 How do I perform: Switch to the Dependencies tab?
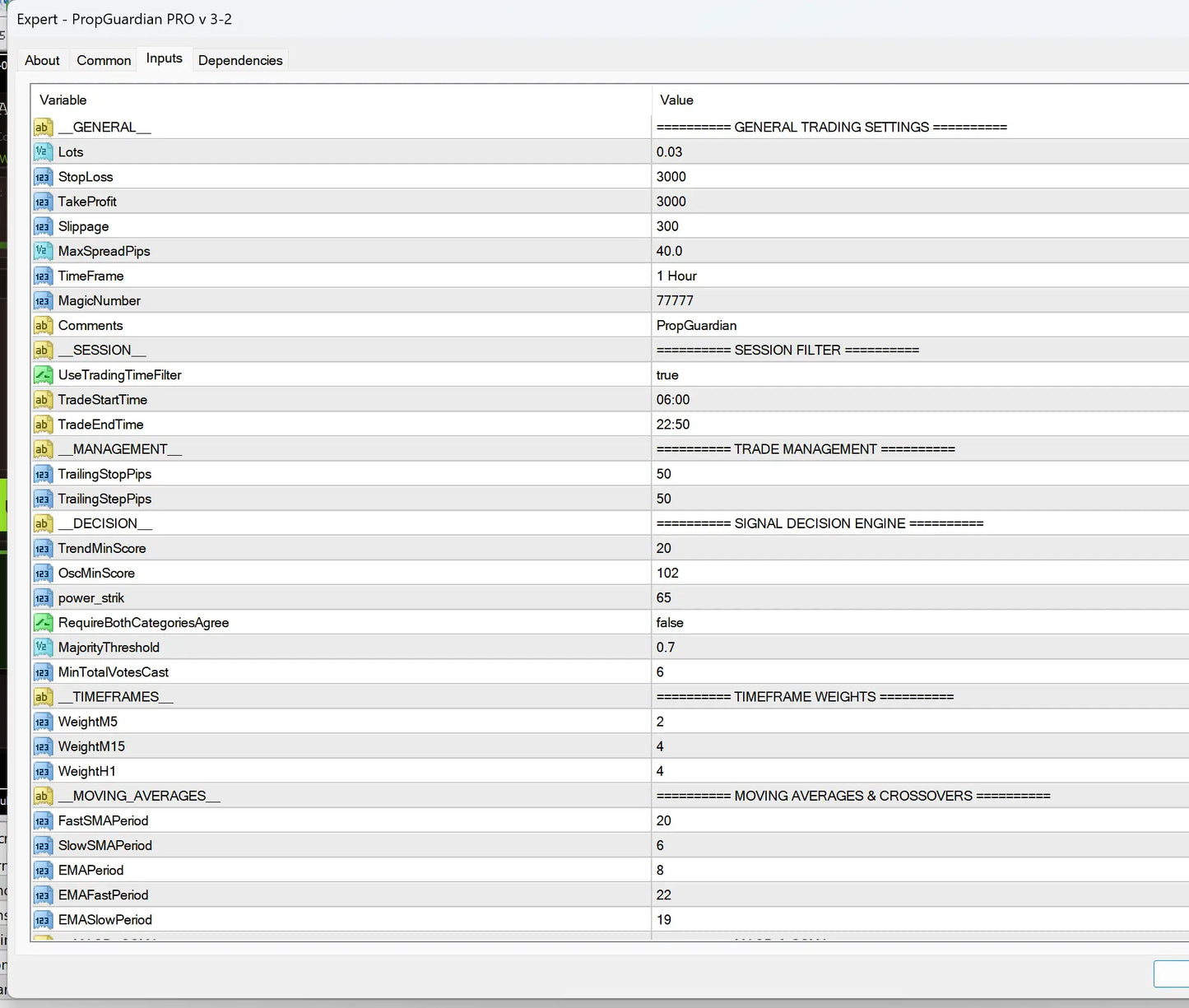[x=240, y=60]
